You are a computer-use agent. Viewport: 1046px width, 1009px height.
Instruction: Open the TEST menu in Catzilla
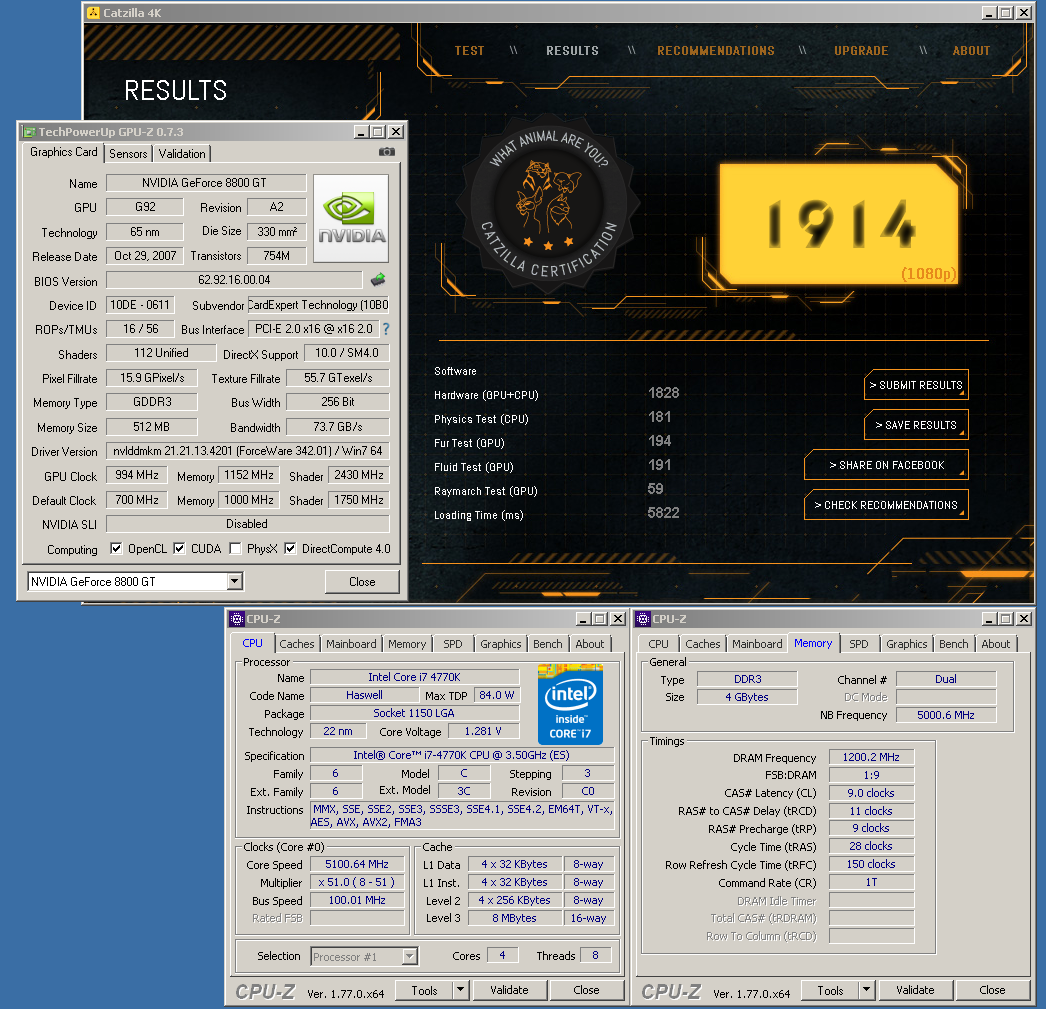point(470,51)
